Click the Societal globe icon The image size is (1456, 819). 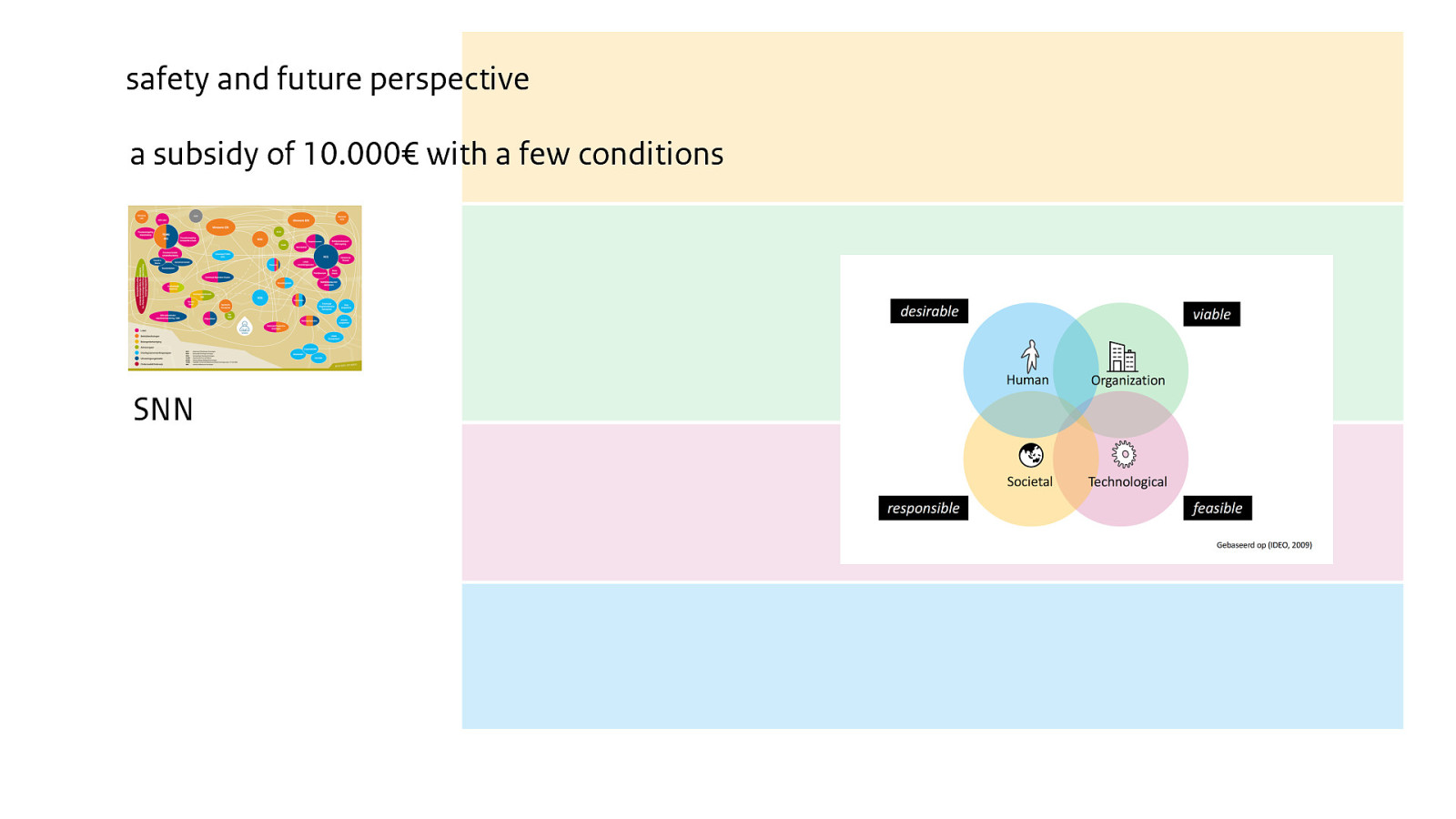pos(1030,455)
